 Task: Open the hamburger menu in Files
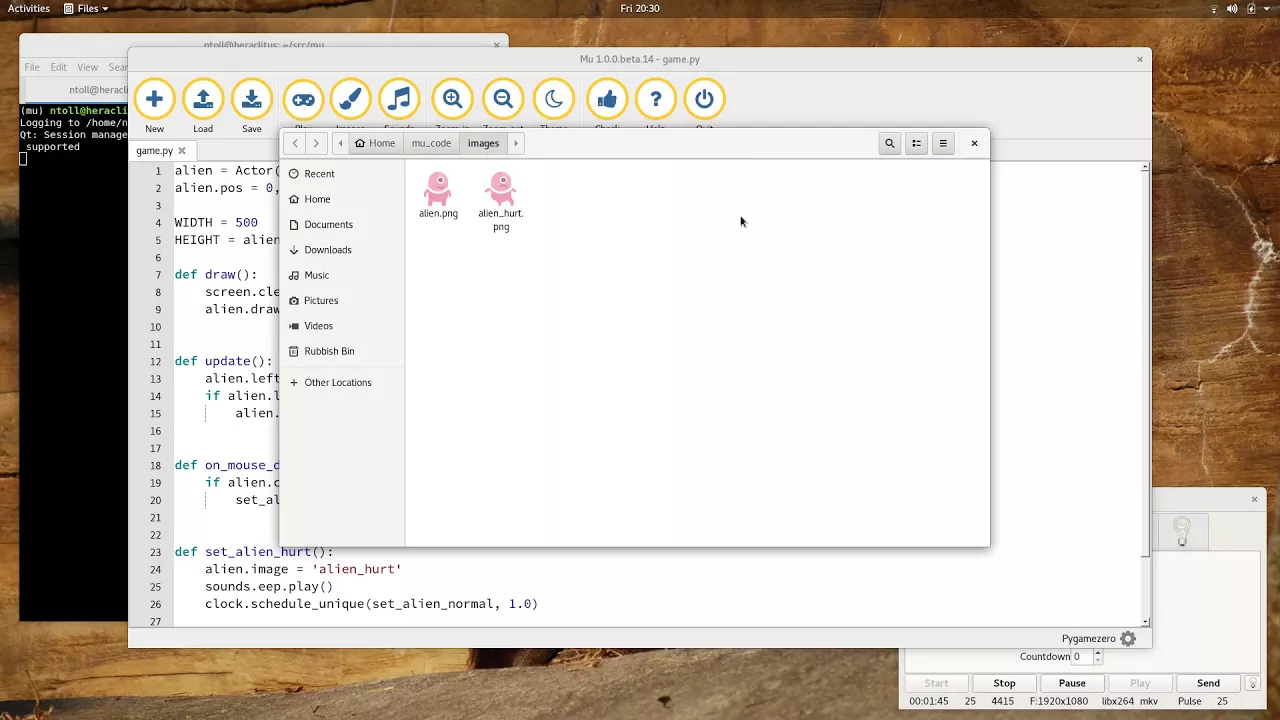(x=943, y=143)
